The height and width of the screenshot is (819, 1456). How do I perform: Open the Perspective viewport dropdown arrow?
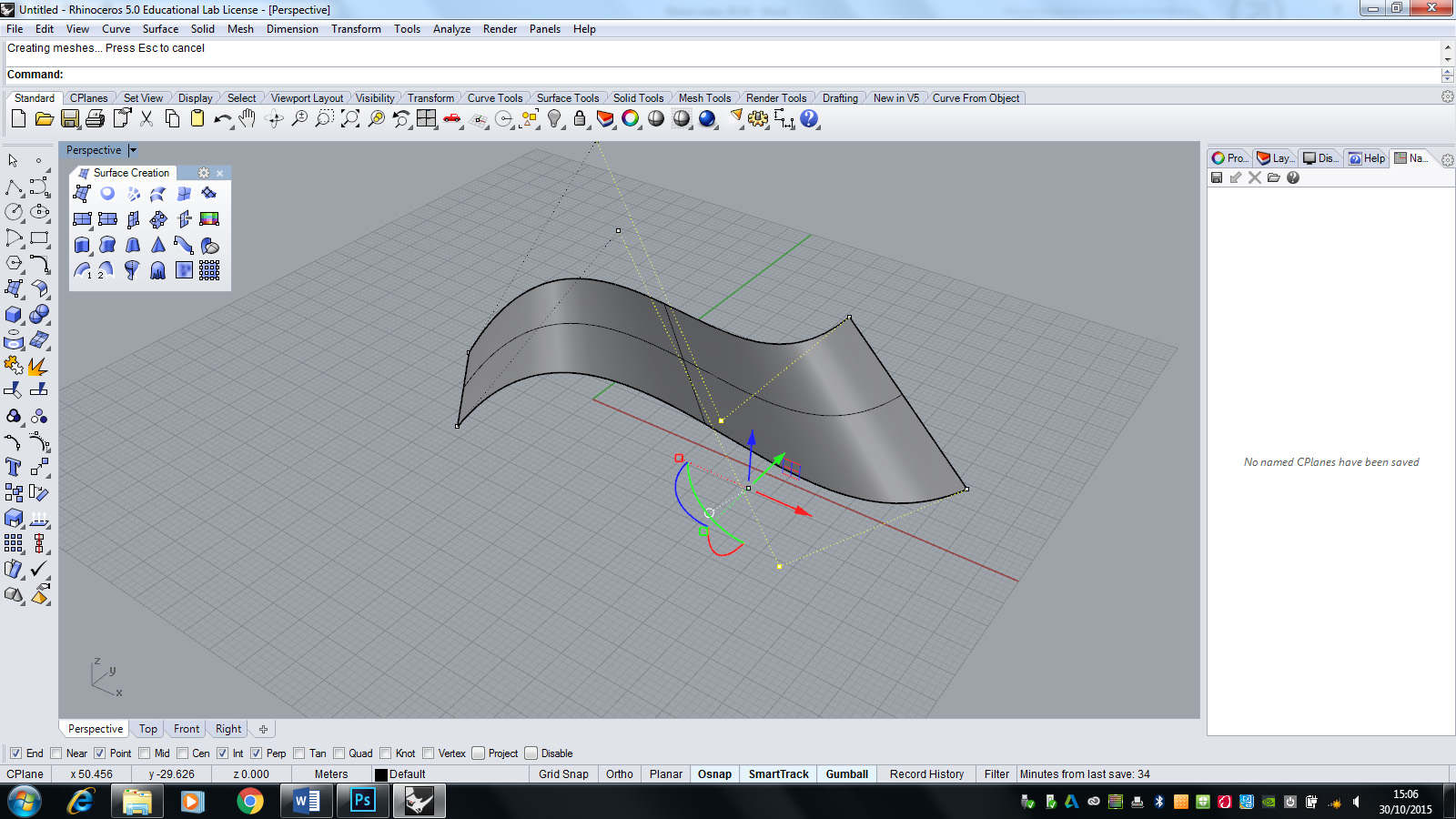tap(133, 150)
